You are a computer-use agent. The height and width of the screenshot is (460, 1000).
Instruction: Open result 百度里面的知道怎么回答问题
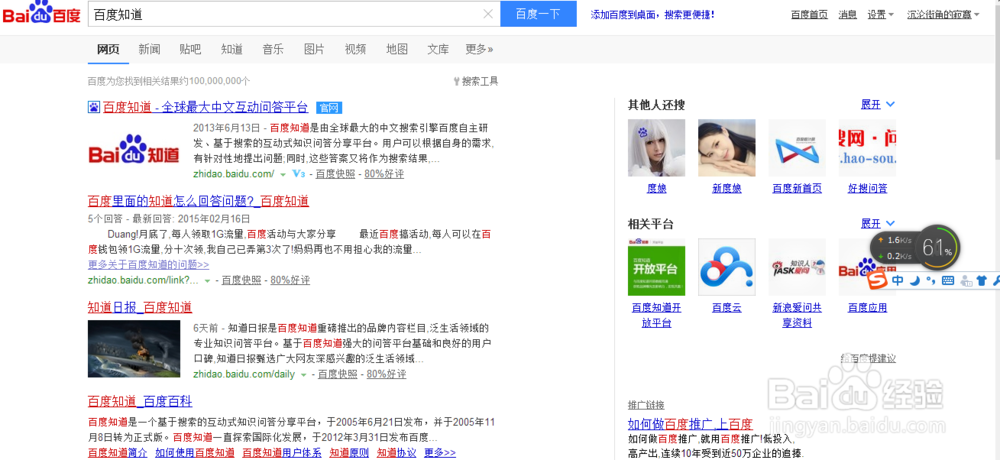tap(198, 202)
